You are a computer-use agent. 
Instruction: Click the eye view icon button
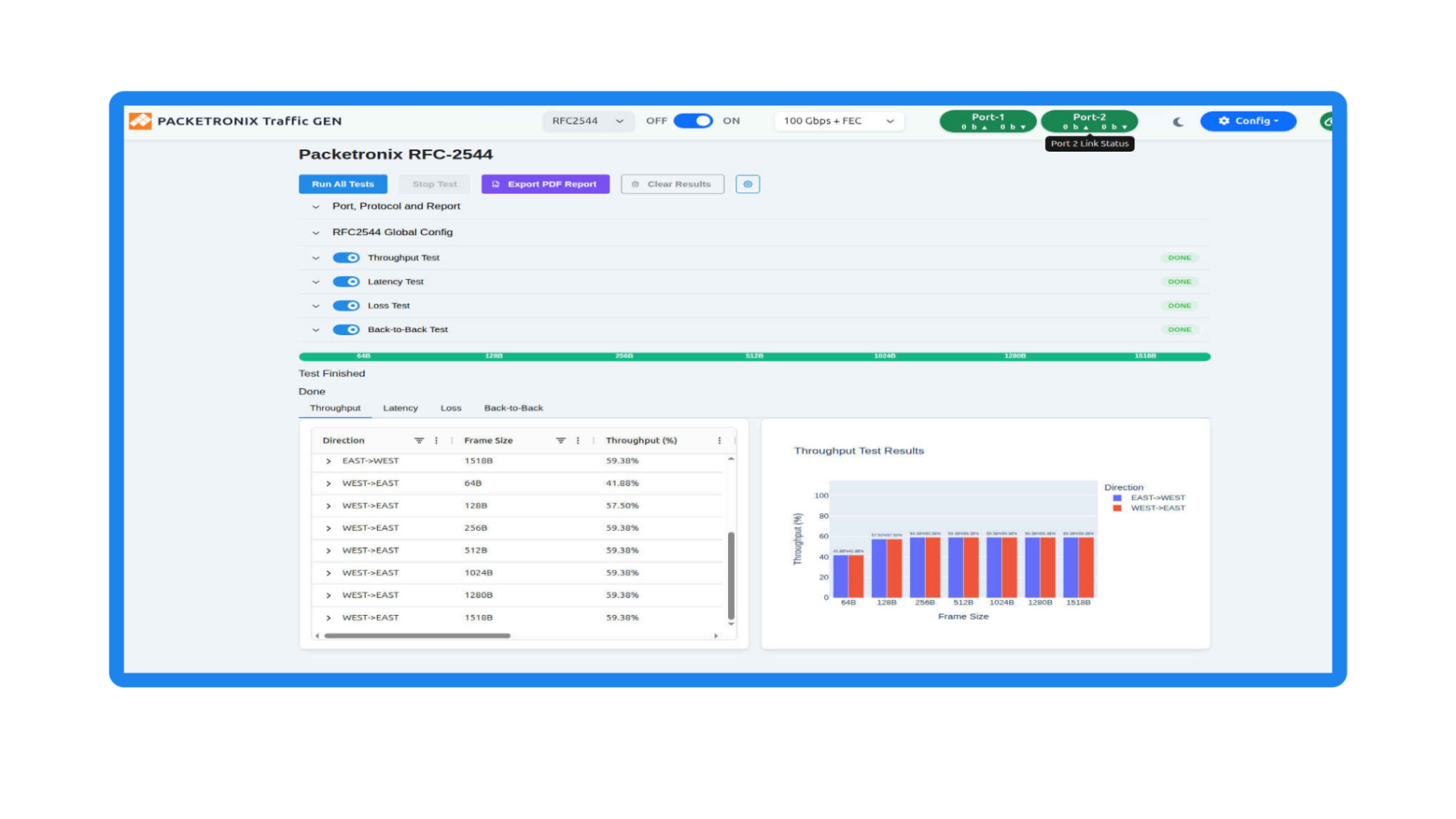(x=748, y=184)
